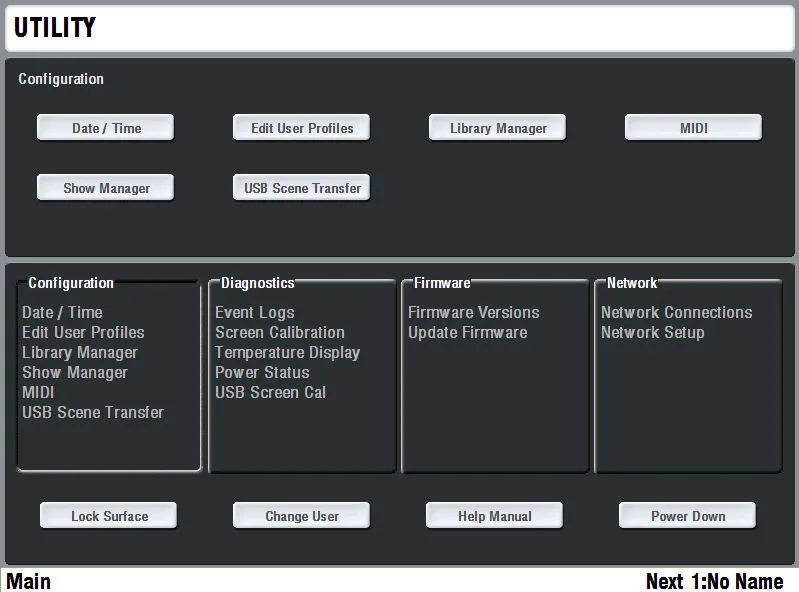799x592 pixels.
Task: Open Temperature Display from Diagnostics
Action: point(287,353)
